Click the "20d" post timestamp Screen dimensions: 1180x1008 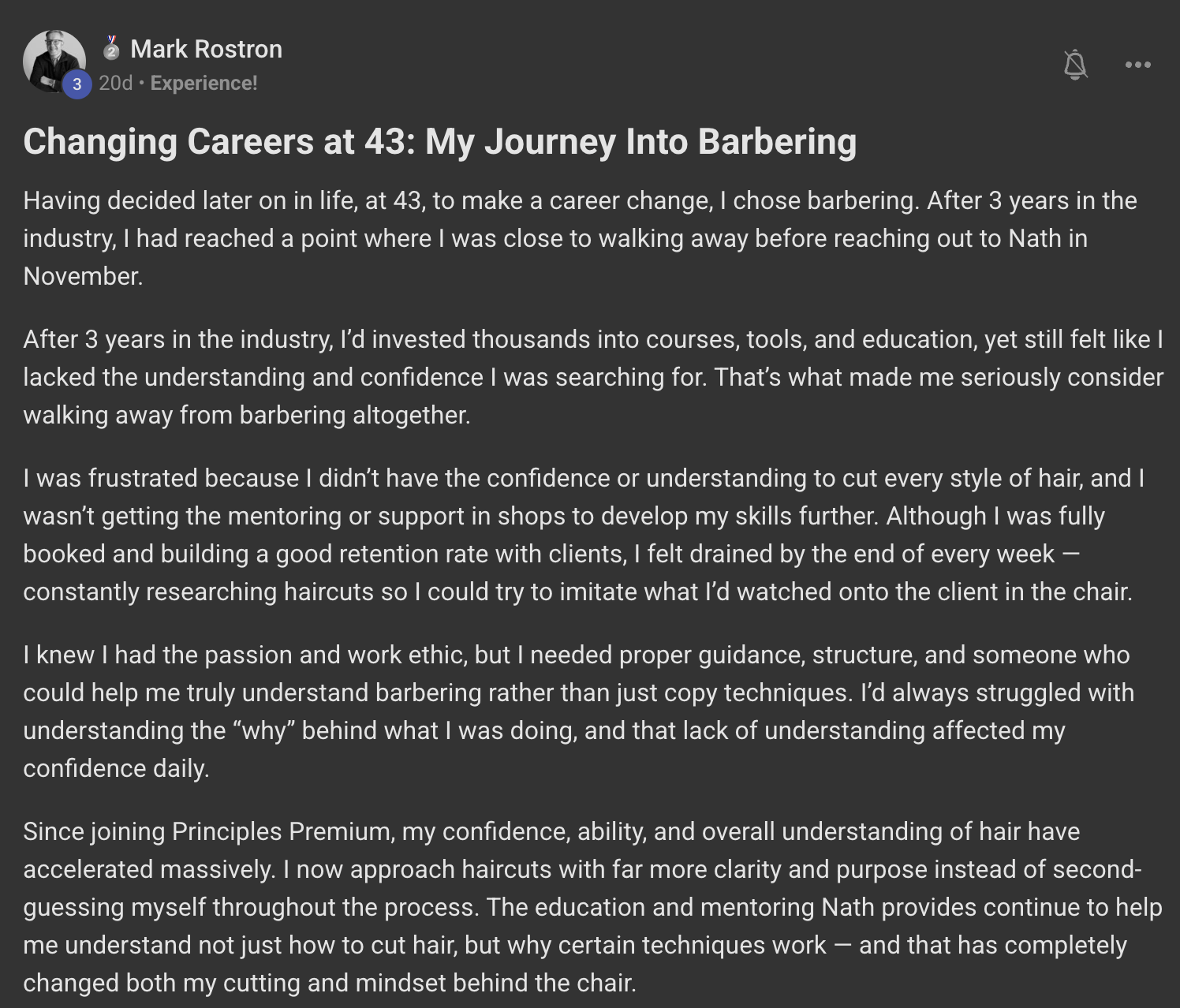115,83
